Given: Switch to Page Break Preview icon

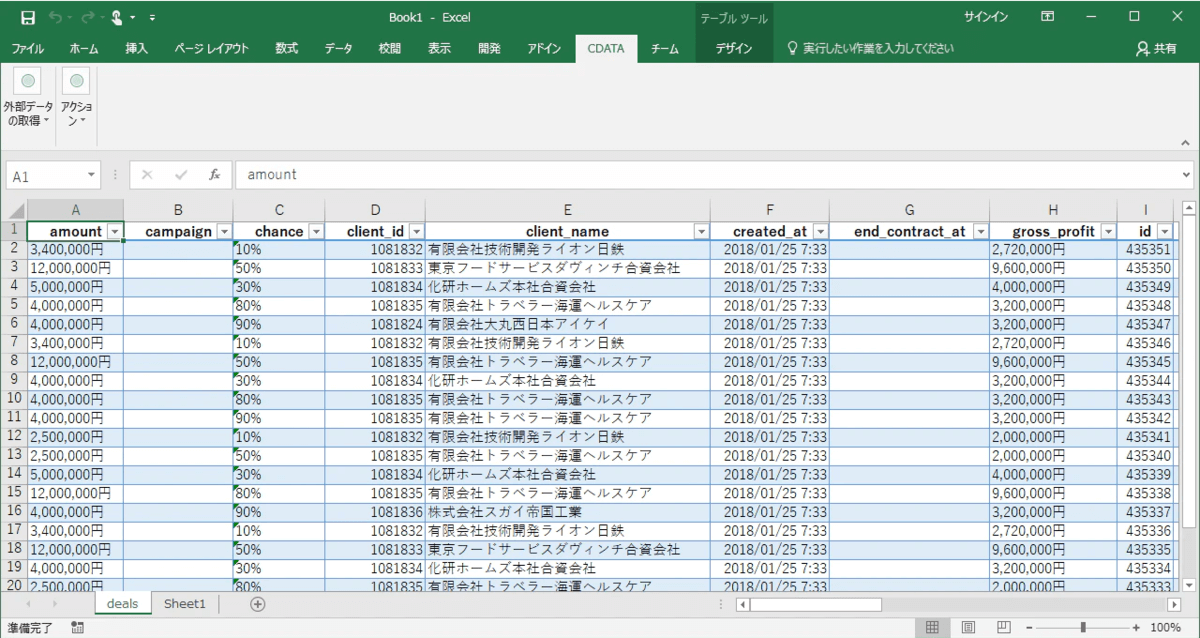Looking at the screenshot, I should [x=1003, y=627].
